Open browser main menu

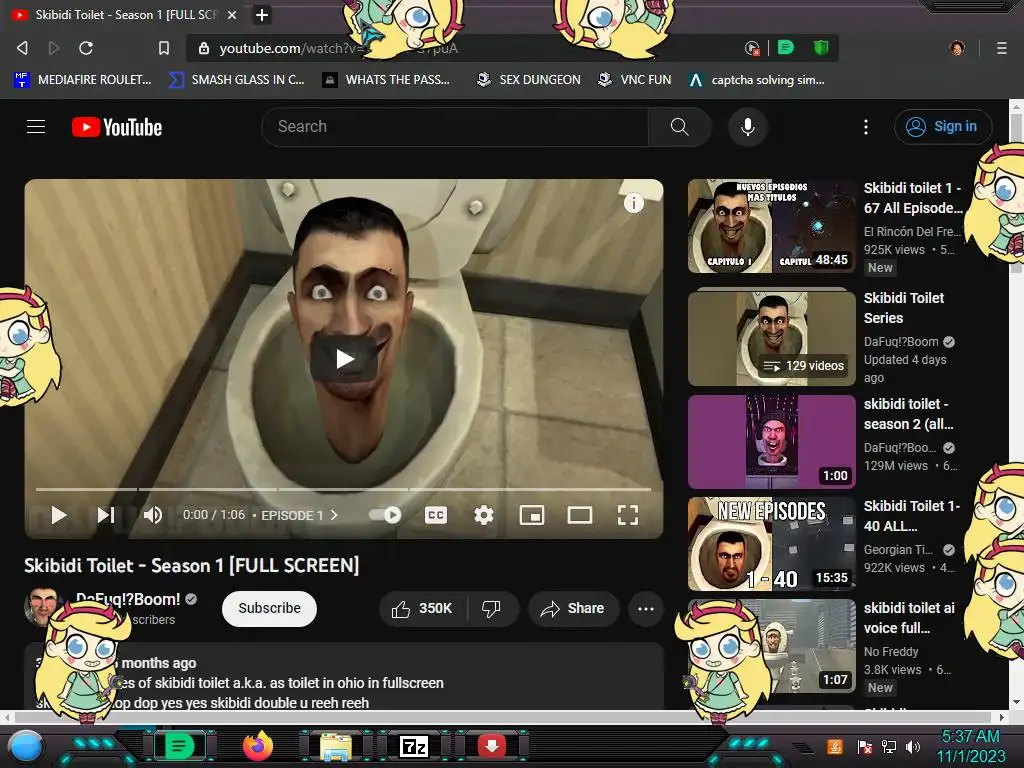coord(1002,48)
